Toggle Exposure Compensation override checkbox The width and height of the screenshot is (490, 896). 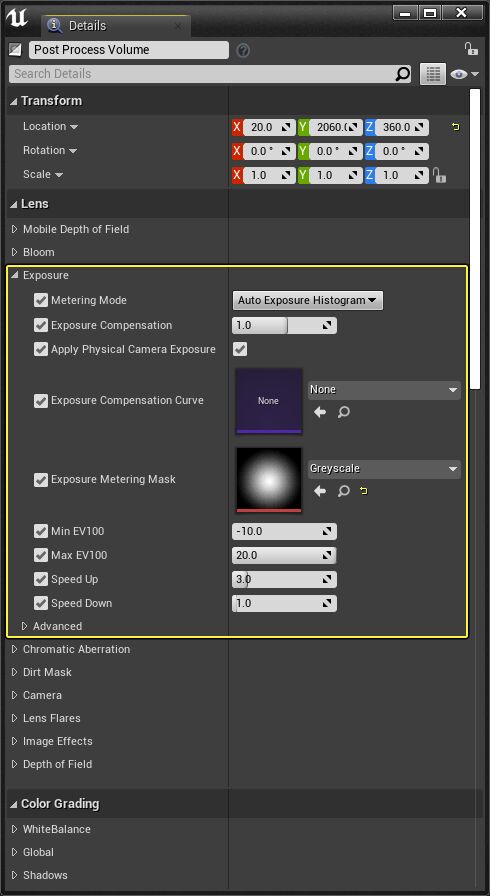click(x=41, y=325)
